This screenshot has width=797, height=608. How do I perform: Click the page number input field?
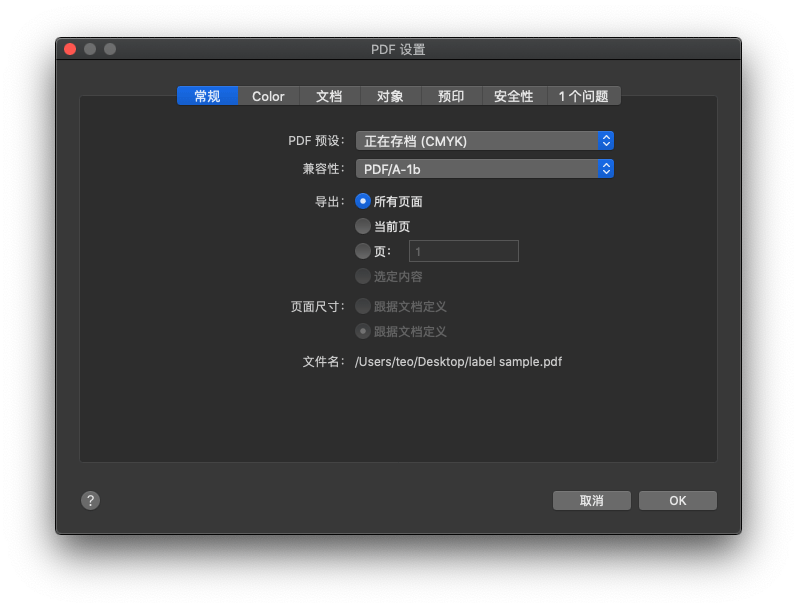[x=464, y=251]
